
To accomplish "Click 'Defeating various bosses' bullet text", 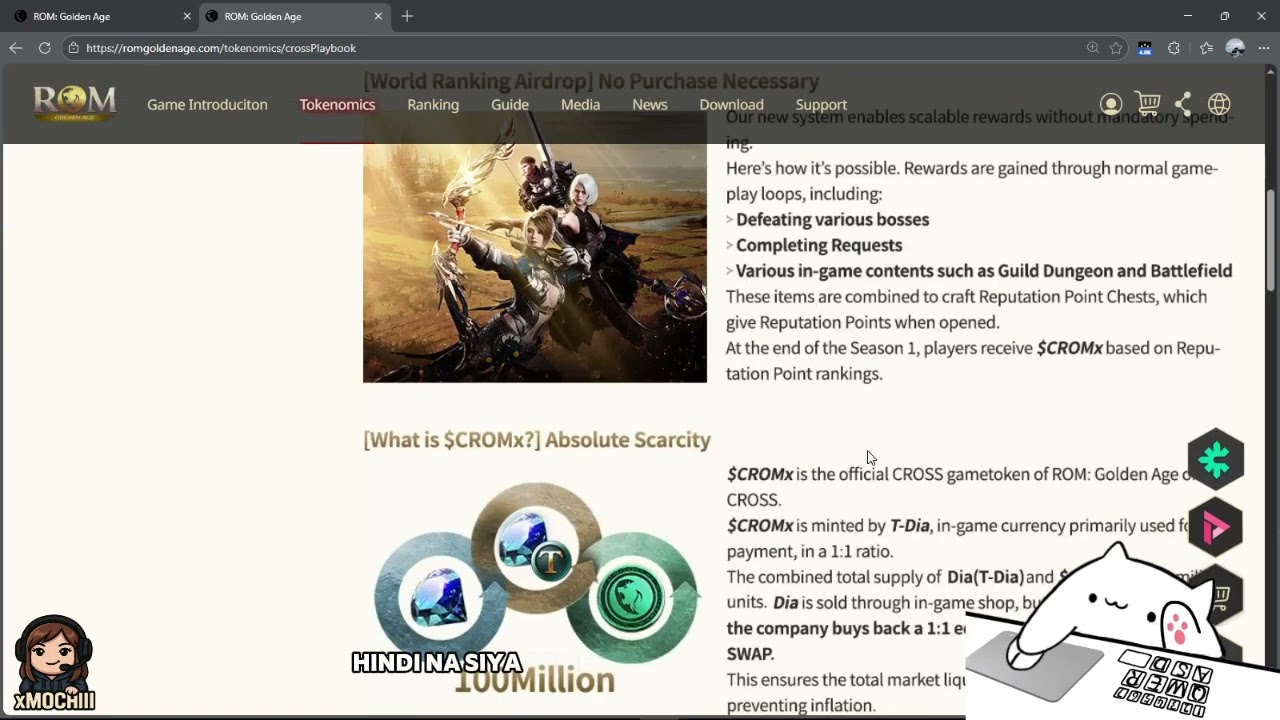I will click(832, 219).
